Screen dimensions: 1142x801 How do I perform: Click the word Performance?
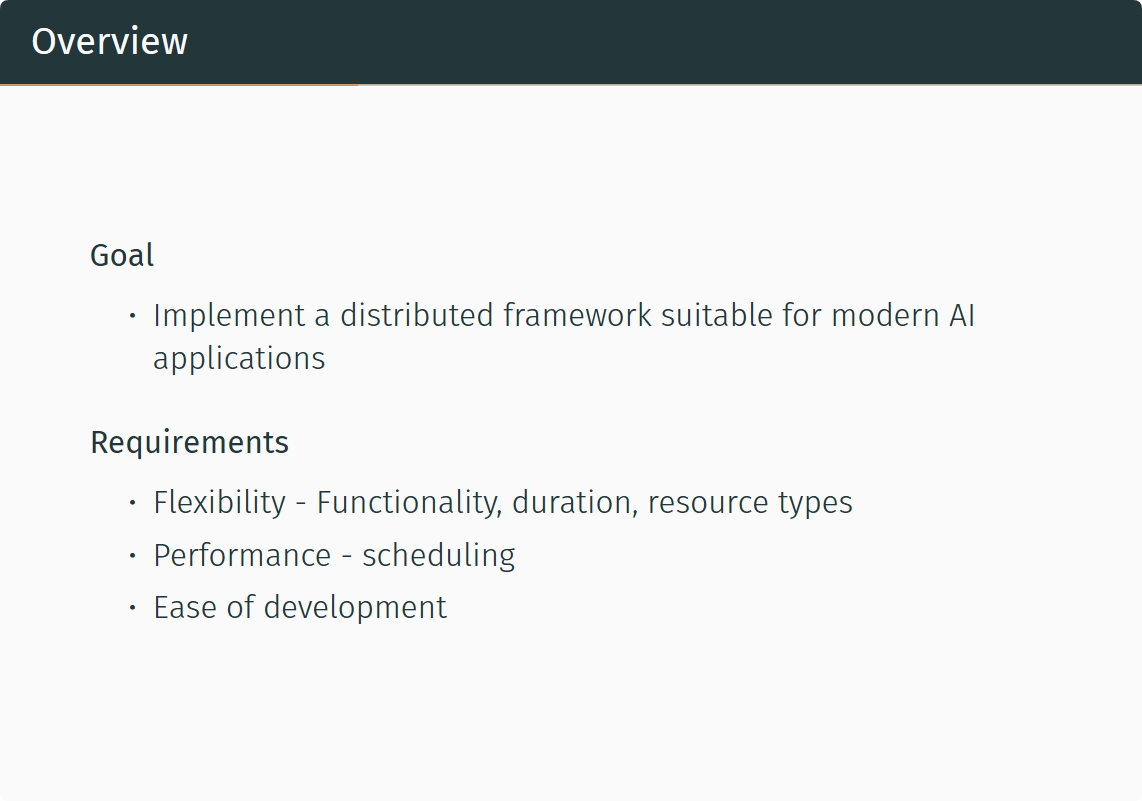242,555
